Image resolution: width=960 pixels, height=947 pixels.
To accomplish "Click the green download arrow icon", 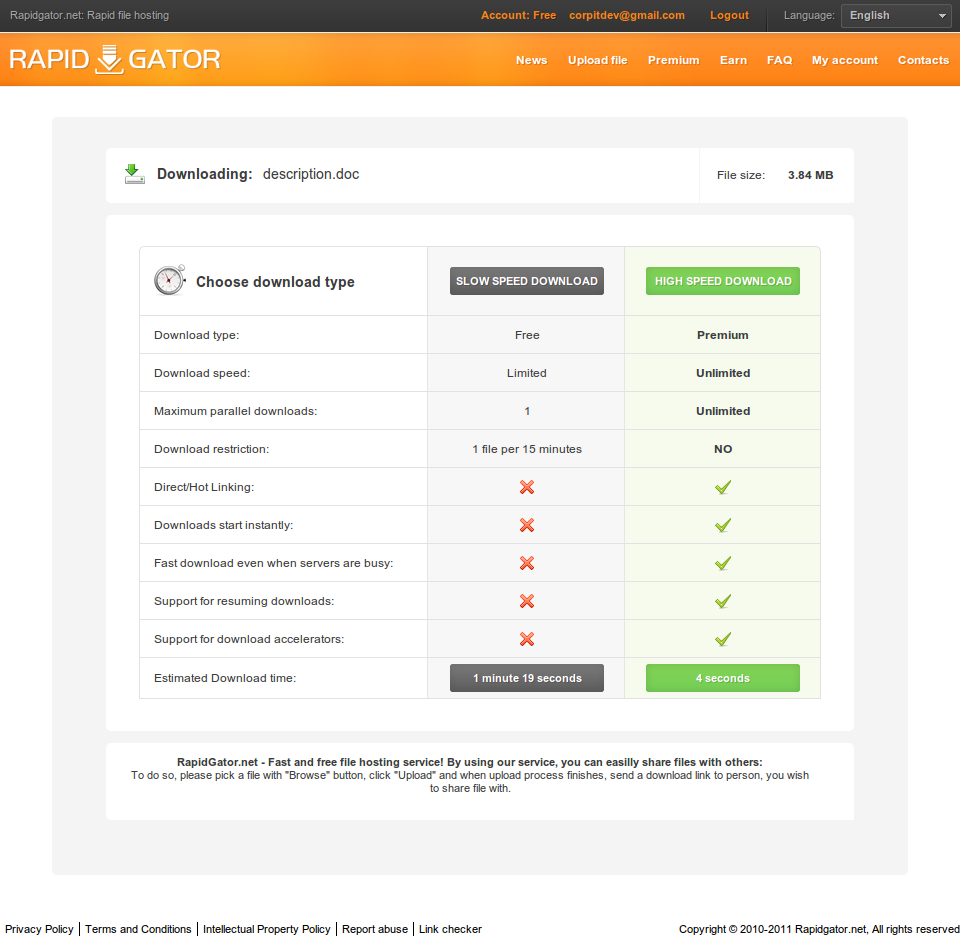I will (x=134, y=174).
